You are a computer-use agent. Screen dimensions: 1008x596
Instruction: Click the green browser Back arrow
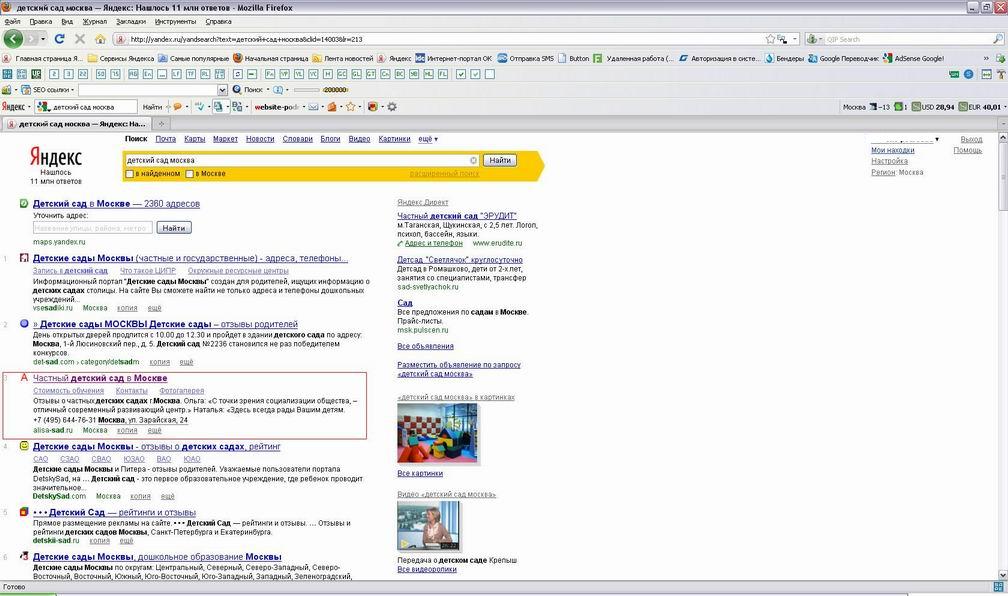coord(13,39)
